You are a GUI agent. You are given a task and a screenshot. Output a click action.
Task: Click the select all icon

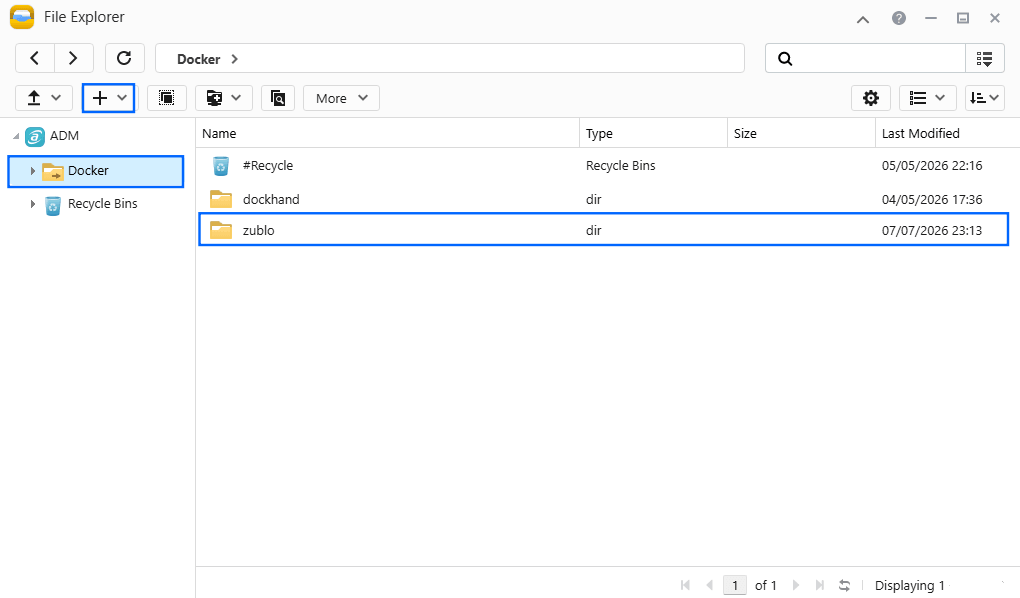pos(167,98)
